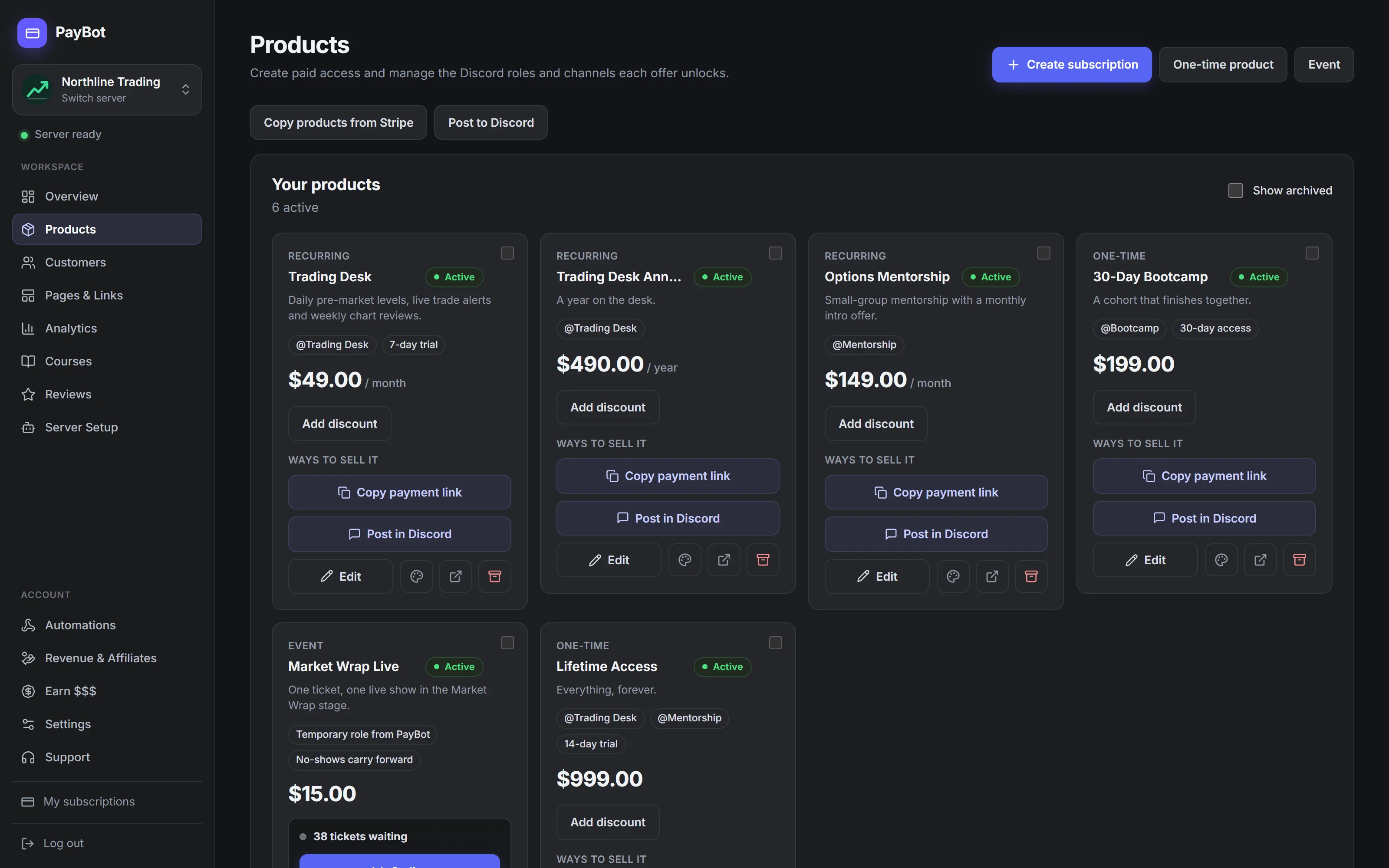1389x868 pixels.
Task: Enable the Show archived checkbox
Action: tap(1236, 191)
